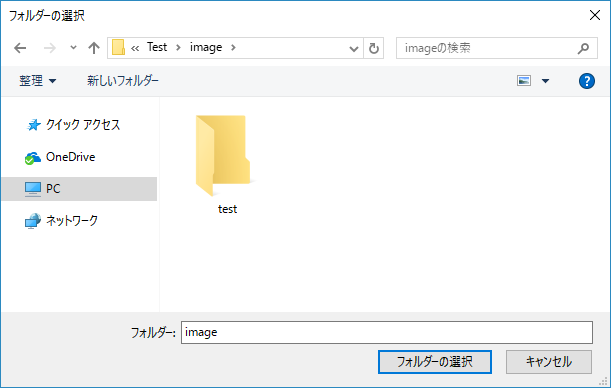The width and height of the screenshot is (611, 388).
Task: Select image in the breadcrumb path
Action: [x=206, y=48]
